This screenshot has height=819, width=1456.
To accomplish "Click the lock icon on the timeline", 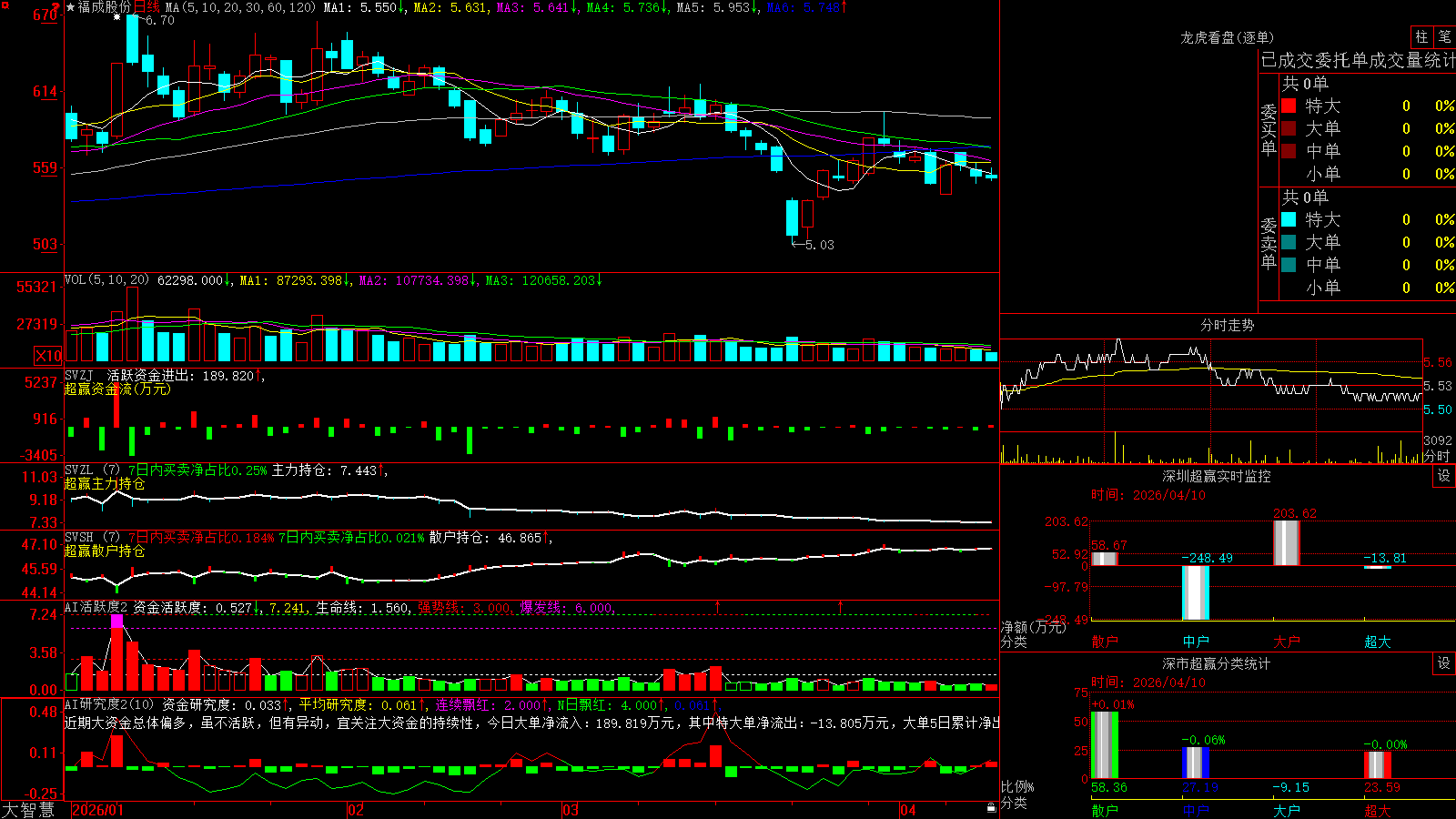I will [x=991, y=808].
